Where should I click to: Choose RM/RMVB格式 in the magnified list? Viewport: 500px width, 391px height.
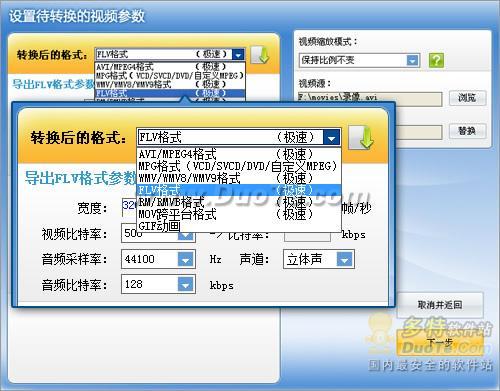[x=239, y=202]
